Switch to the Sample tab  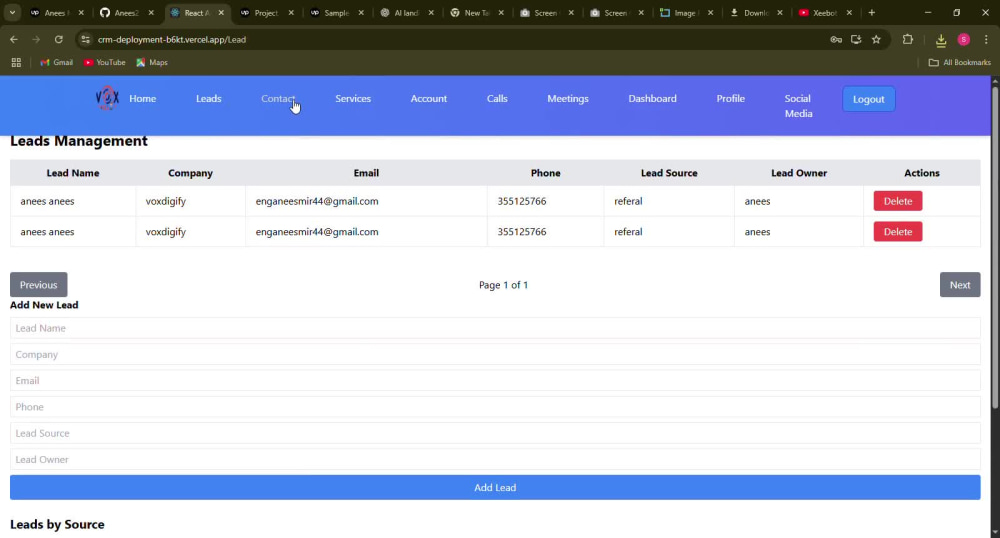337,13
